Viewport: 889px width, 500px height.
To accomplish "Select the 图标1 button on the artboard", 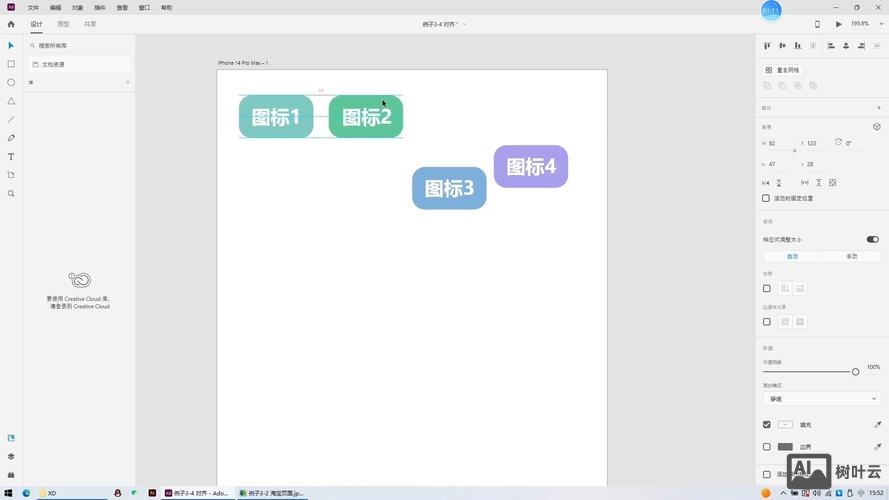I will tap(276, 116).
